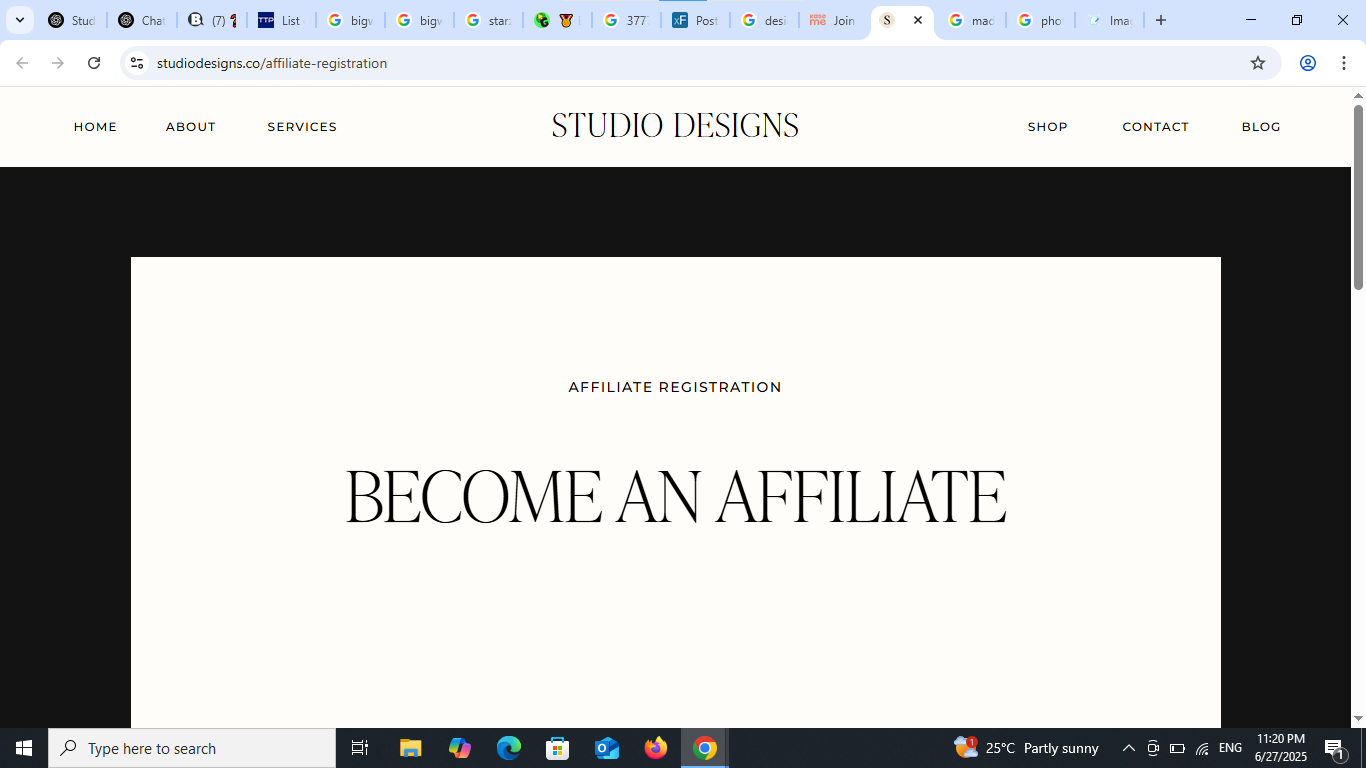
Task: Open the weather widget showing 25°C
Action: pyautogui.click(x=1027, y=748)
